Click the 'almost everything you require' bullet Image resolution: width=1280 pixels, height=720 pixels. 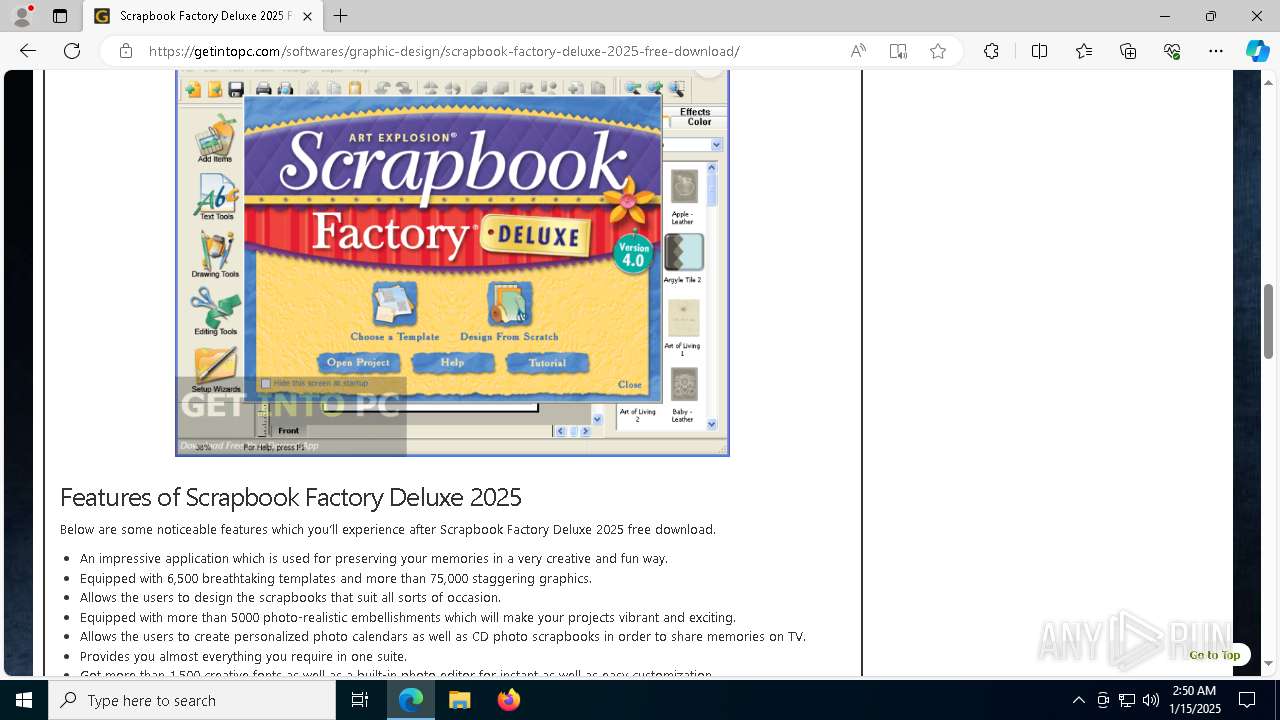coord(243,656)
